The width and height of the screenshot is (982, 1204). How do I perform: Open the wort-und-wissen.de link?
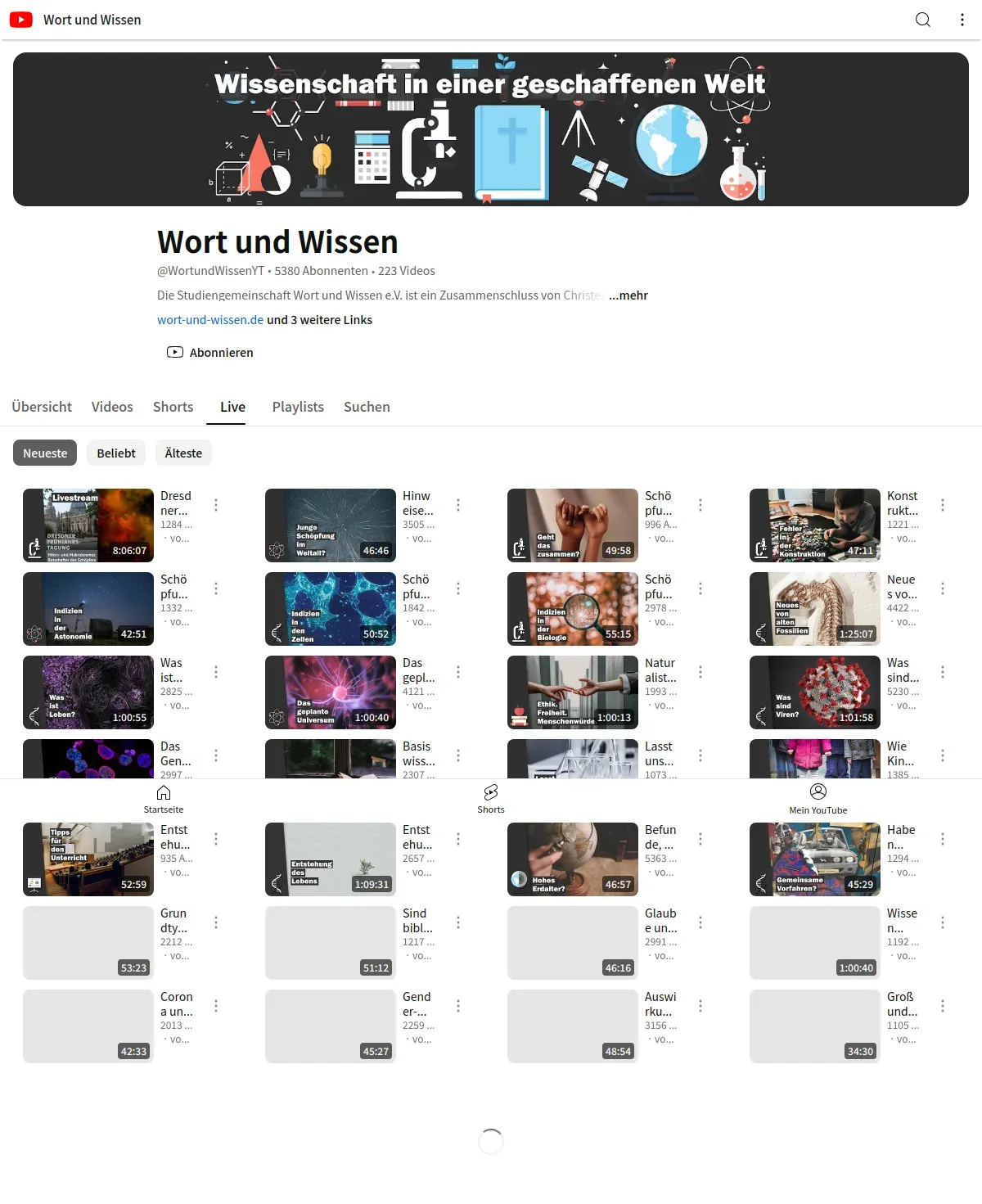click(x=210, y=320)
